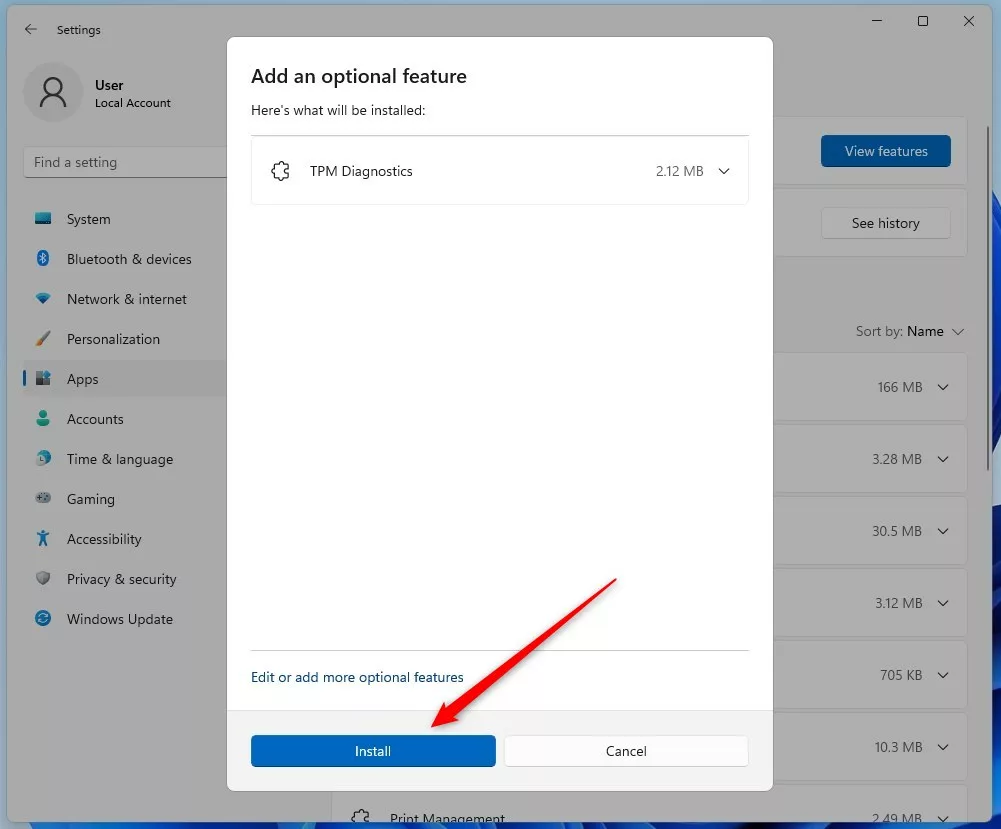Close the Settings window
1001x829 pixels.
pos(968,21)
